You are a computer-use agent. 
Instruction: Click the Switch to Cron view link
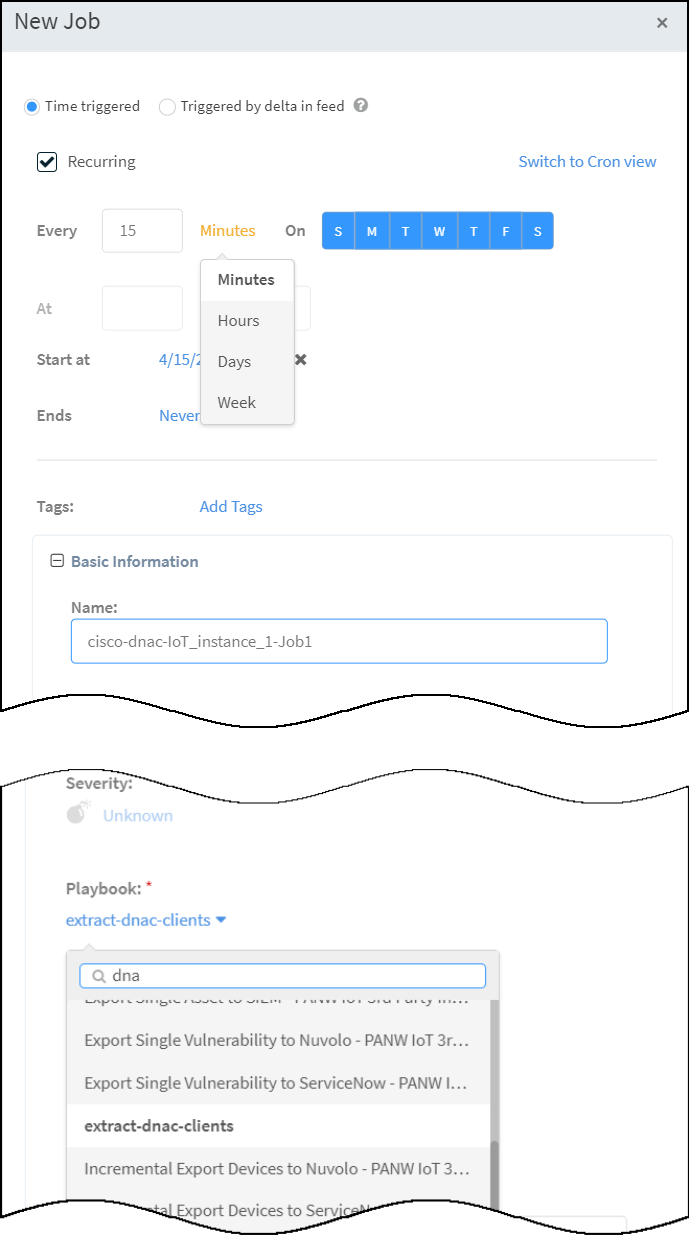click(587, 161)
